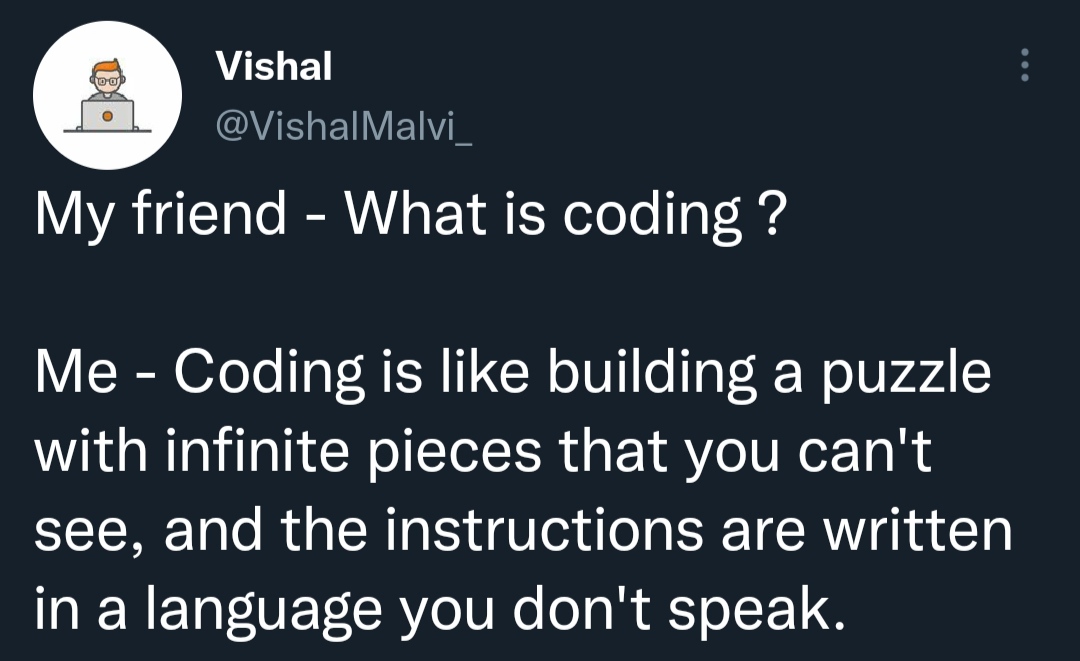1080x661 pixels.
Task: Click Vishal's profile avatar picture
Action: tap(107, 96)
